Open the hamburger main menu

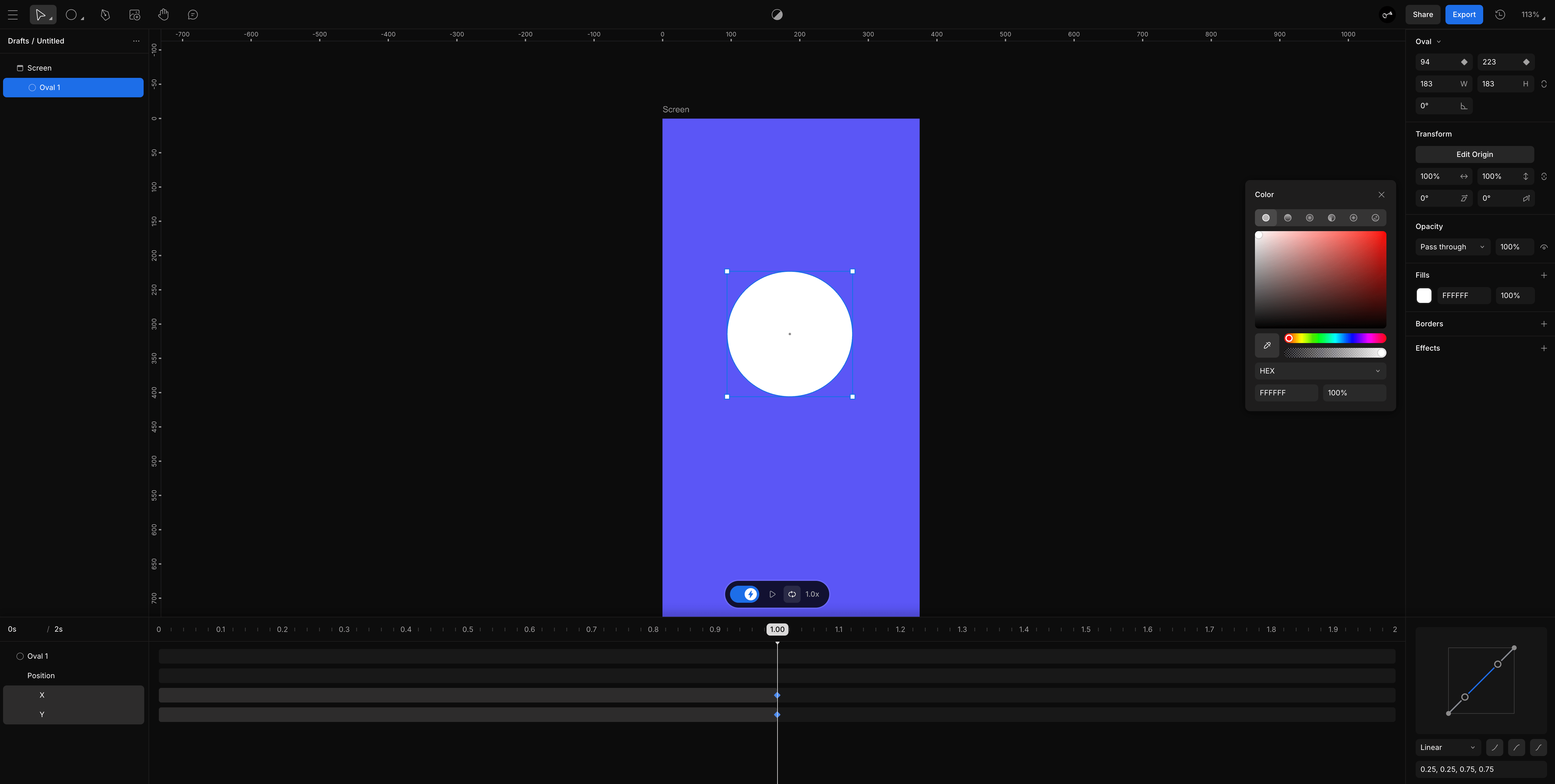click(x=13, y=15)
